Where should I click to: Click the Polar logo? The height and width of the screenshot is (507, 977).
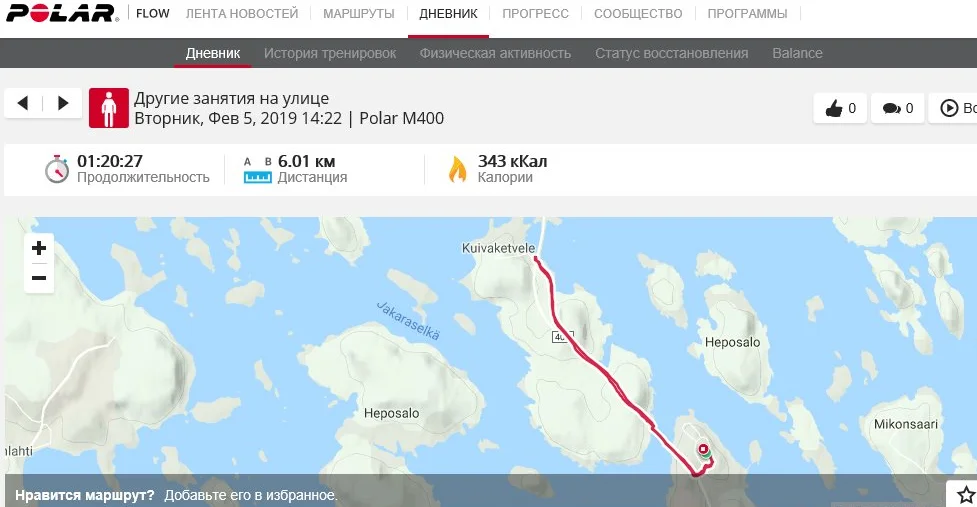(61, 13)
